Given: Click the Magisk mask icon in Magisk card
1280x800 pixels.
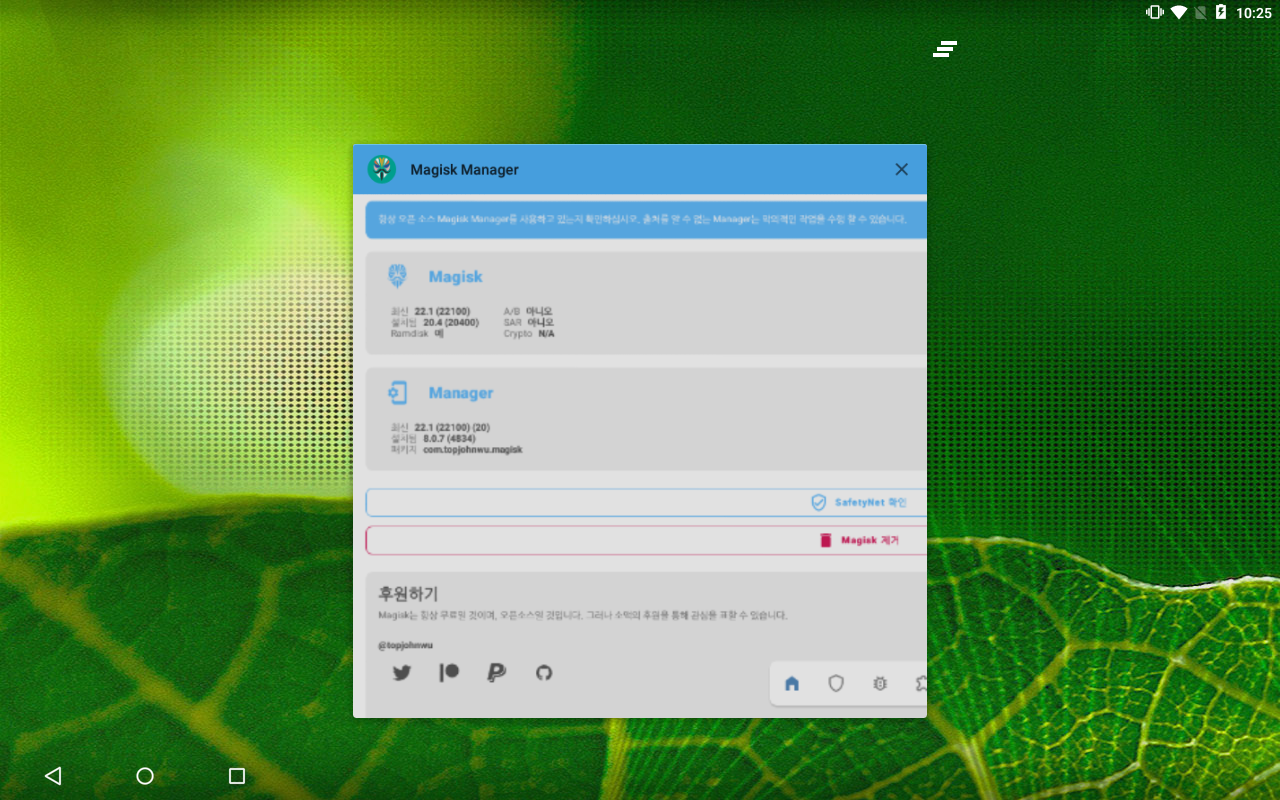Looking at the screenshot, I should pyautogui.click(x=397, y=276).
